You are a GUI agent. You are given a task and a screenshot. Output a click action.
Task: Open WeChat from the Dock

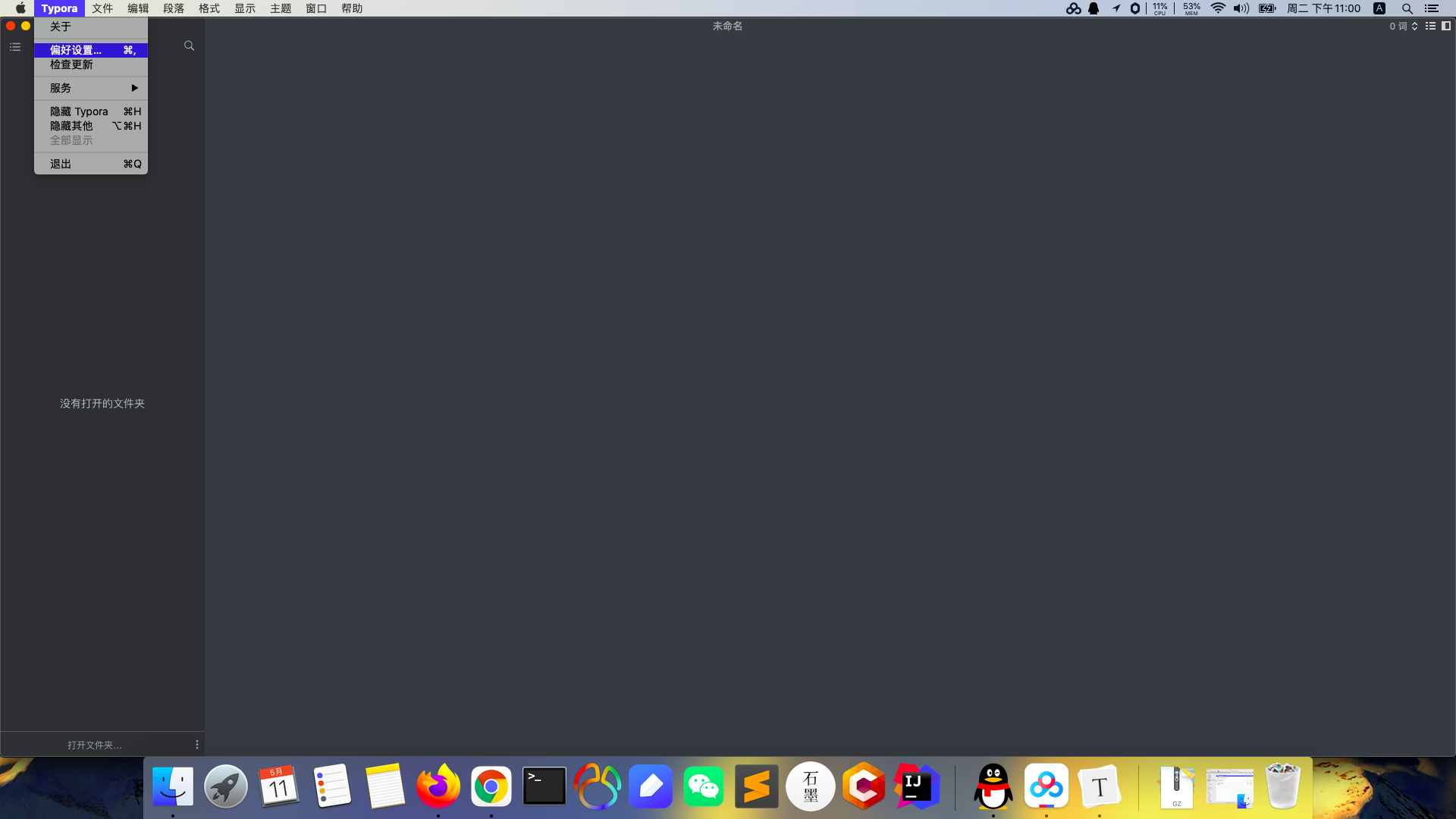(703, 787)
